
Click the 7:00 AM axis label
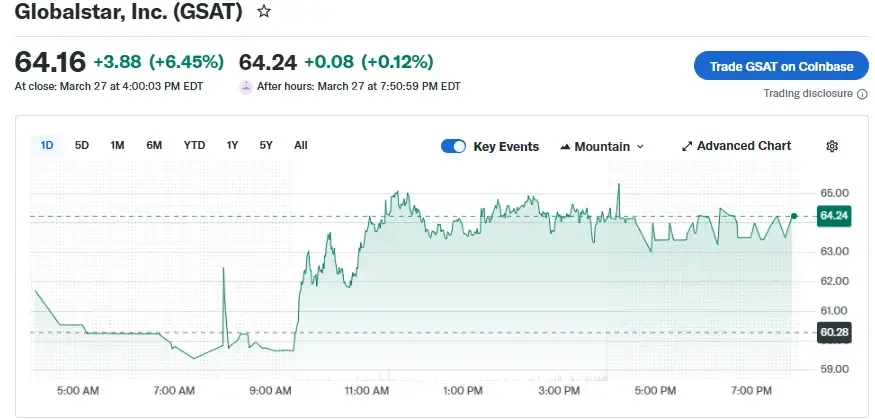[174, 391]
